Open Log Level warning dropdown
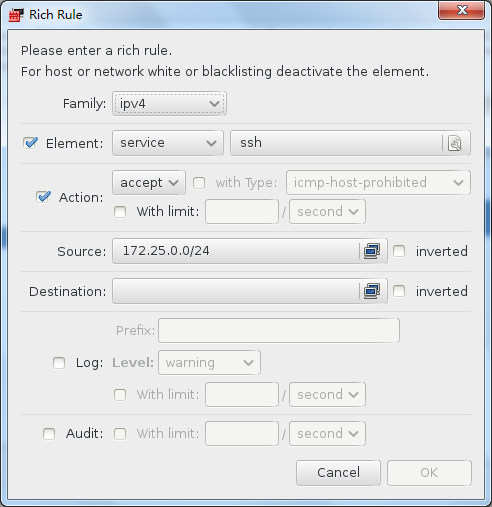 (x=209, y=363)
